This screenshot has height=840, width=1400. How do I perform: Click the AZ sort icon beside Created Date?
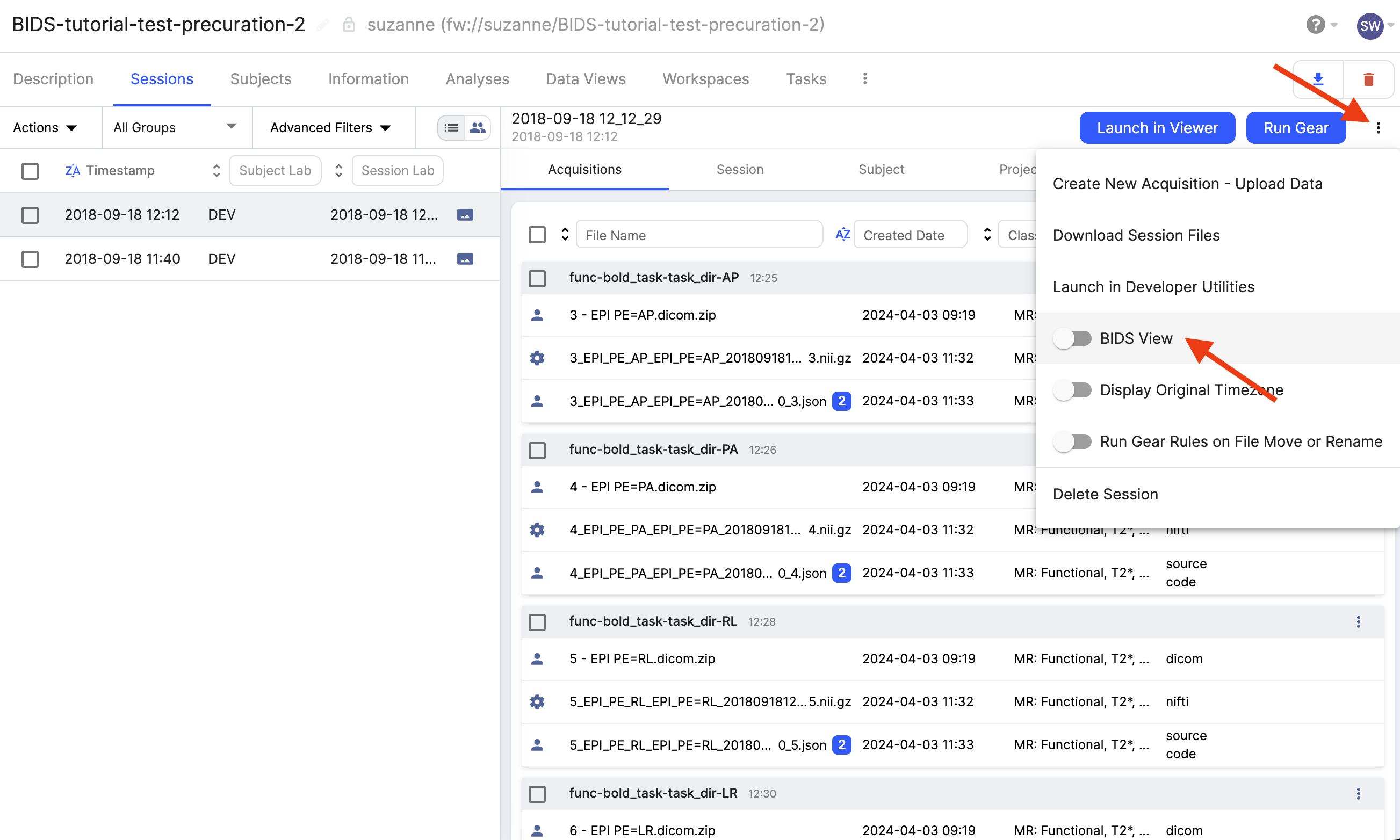click(842, 234)
